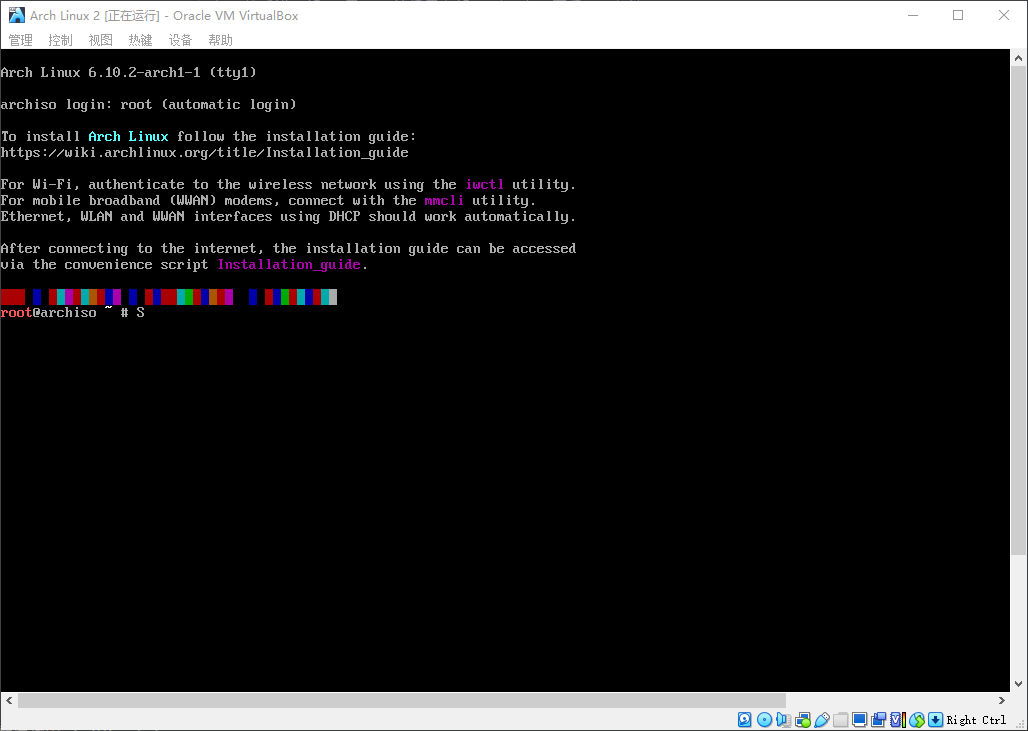1028x731 pixels.
Task: Click the 'Arch Linux 6.10.2-arch1-1 (tty1)' line
Action: pyautogui.click(x=128, y=72)
